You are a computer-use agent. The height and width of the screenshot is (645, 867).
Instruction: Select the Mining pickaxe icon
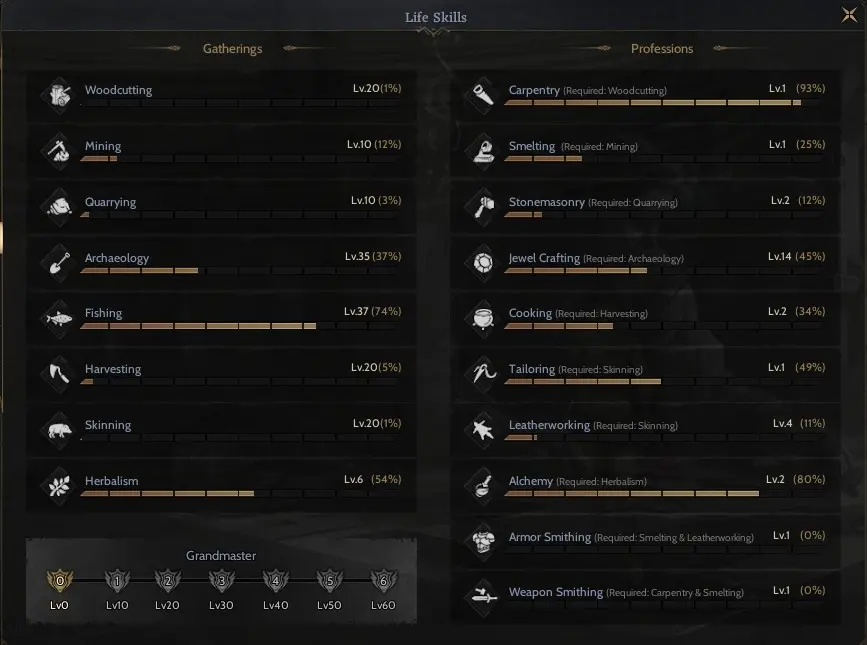pos(59,151)
